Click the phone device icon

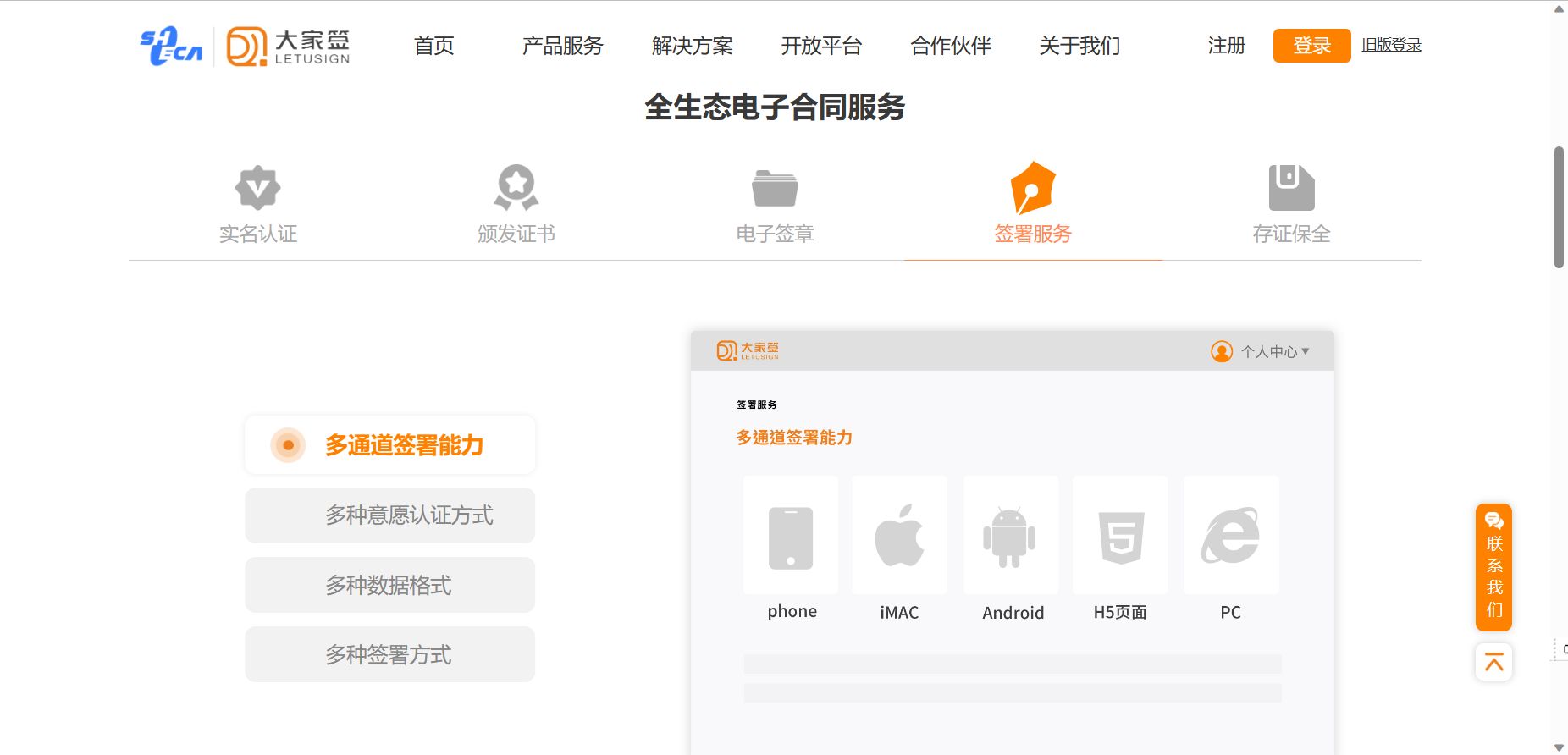click(791, 538)
